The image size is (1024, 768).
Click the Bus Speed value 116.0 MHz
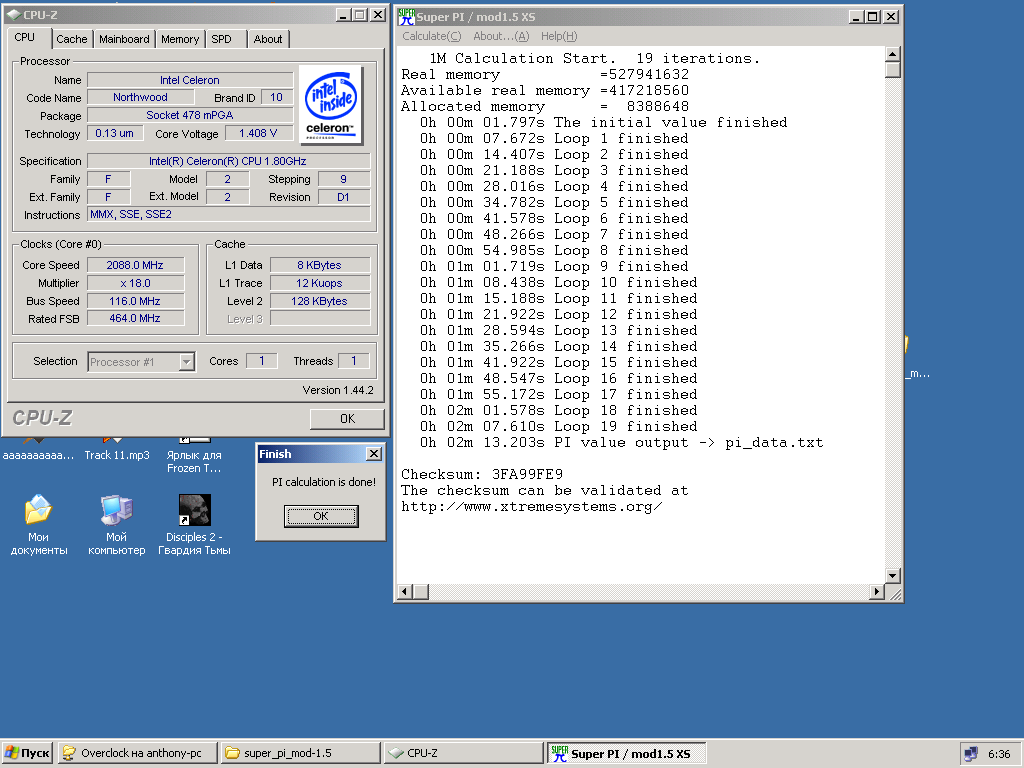[135, 301]
